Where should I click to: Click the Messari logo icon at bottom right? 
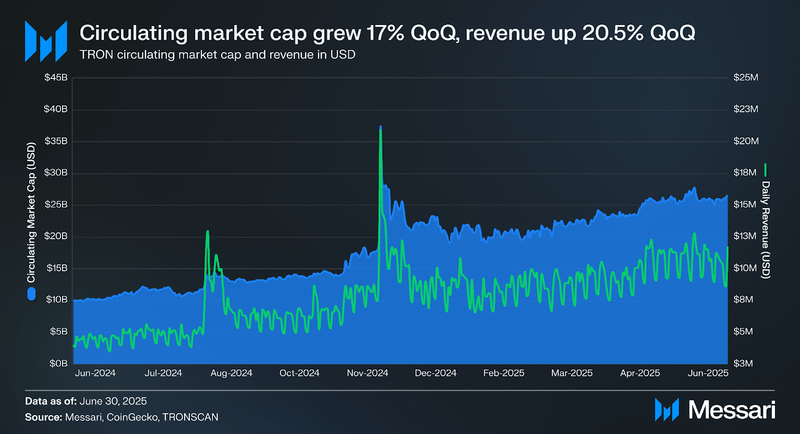coord(667,410)
